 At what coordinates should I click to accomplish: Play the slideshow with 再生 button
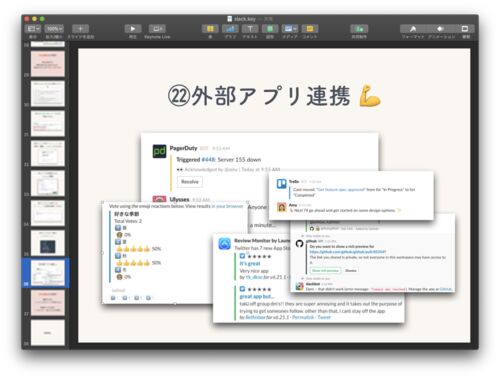tap(132, 29)
